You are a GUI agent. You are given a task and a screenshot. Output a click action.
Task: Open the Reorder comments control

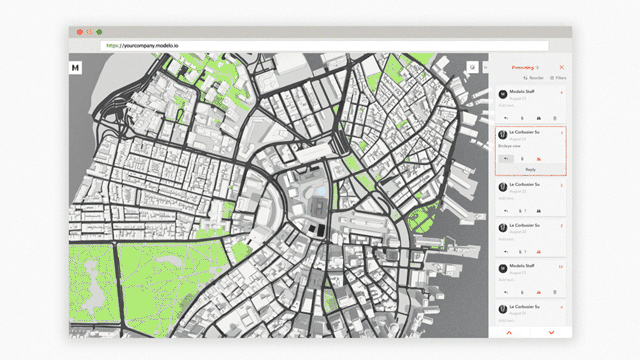533,78
